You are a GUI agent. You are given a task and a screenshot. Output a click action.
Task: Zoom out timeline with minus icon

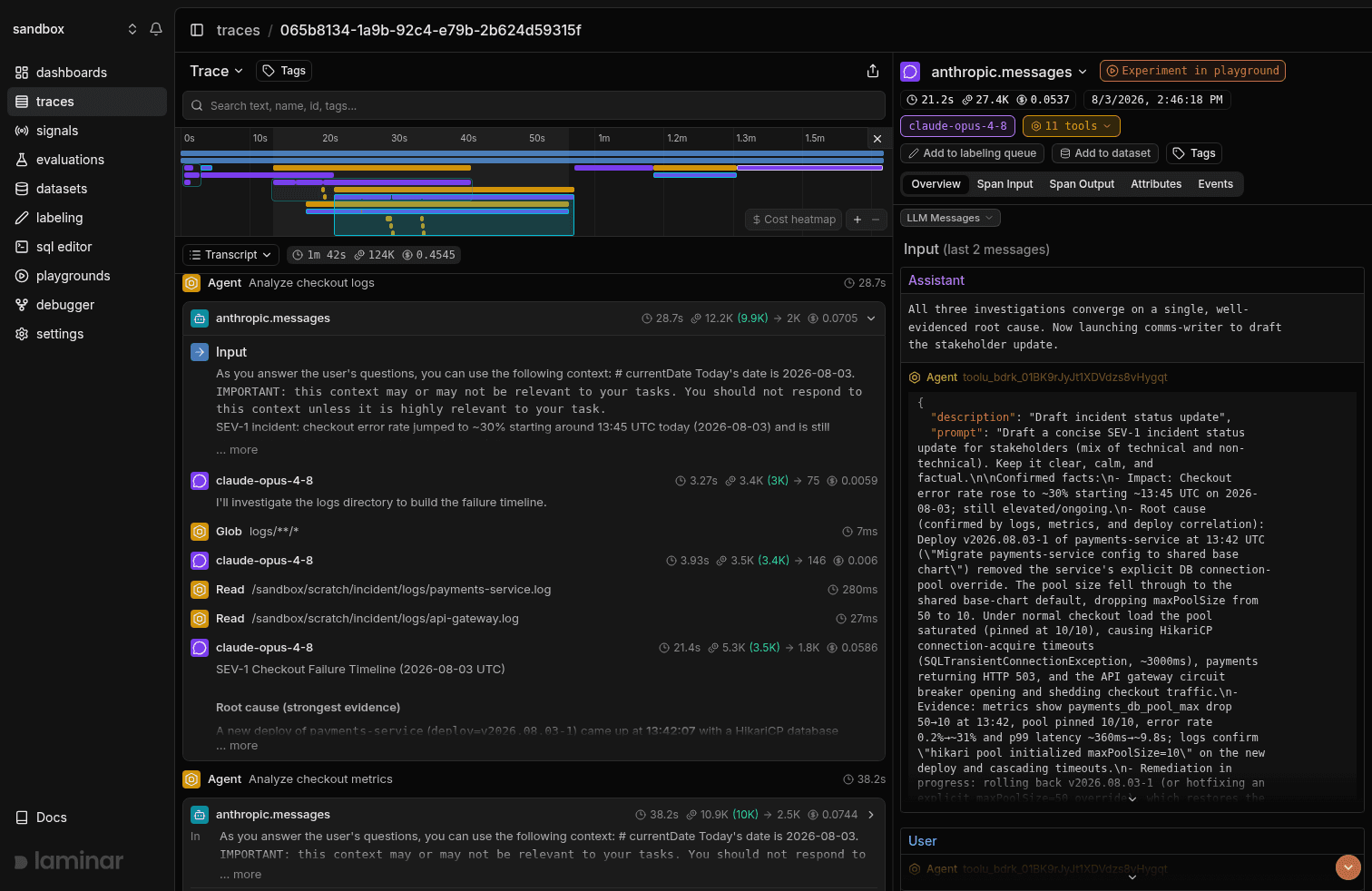[876, 220]
